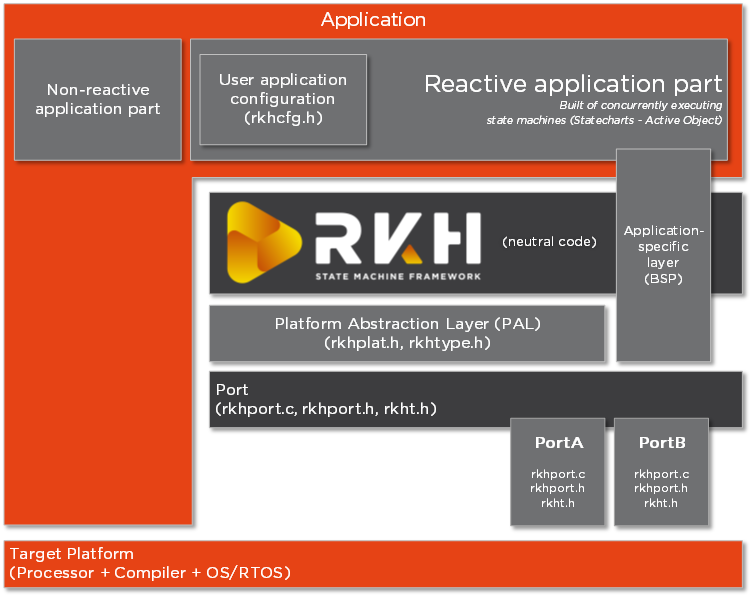Click the Target Platform bar at bottom
The width and height of the screenshot is (752, 597).
tap(375, 564)
